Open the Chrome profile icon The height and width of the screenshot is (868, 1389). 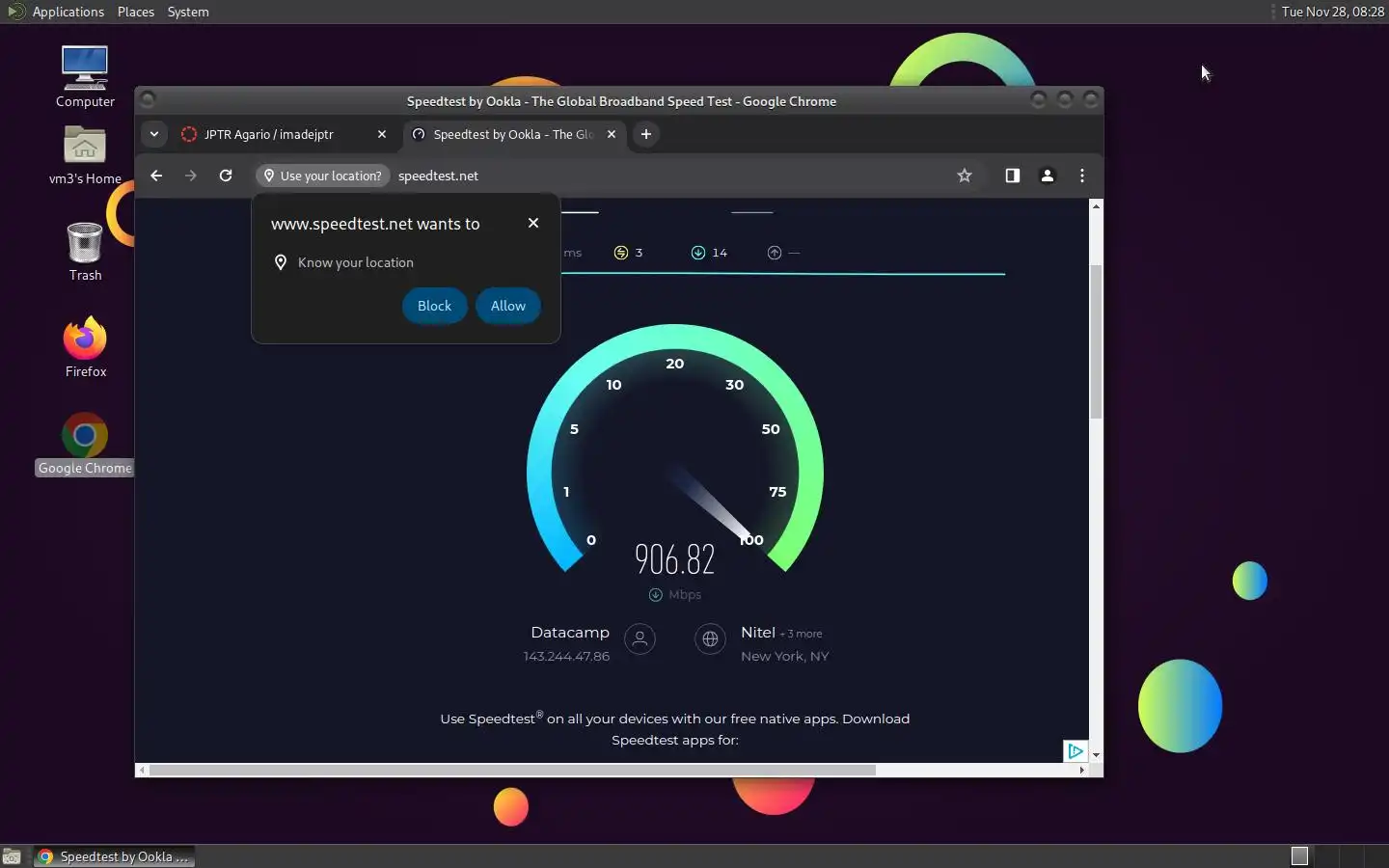pyautogui.click(x=1047, y=176)
